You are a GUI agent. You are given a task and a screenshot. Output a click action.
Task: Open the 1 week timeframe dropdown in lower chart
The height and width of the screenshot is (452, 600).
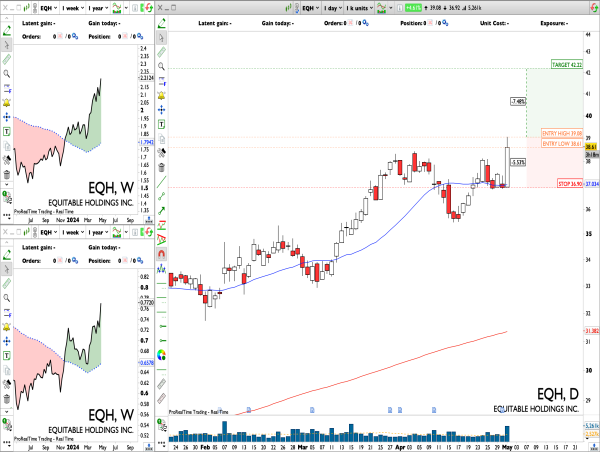pos(73,232)
